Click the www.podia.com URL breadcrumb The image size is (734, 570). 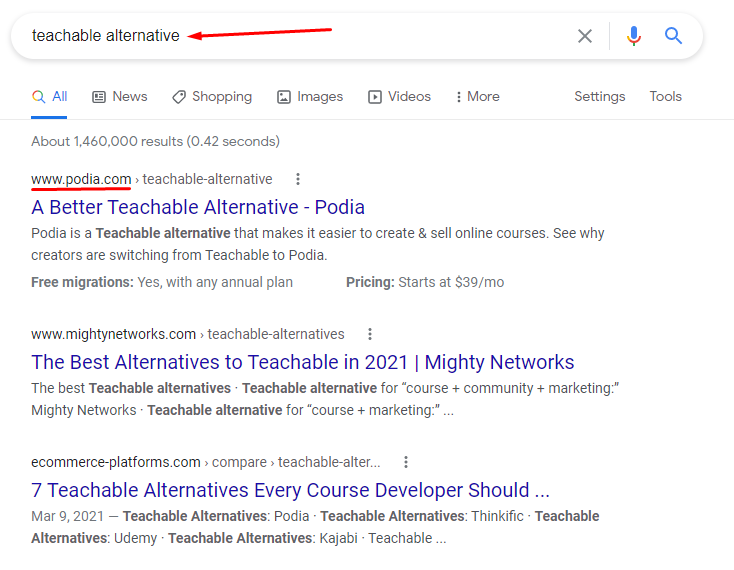tap(81, 179)
